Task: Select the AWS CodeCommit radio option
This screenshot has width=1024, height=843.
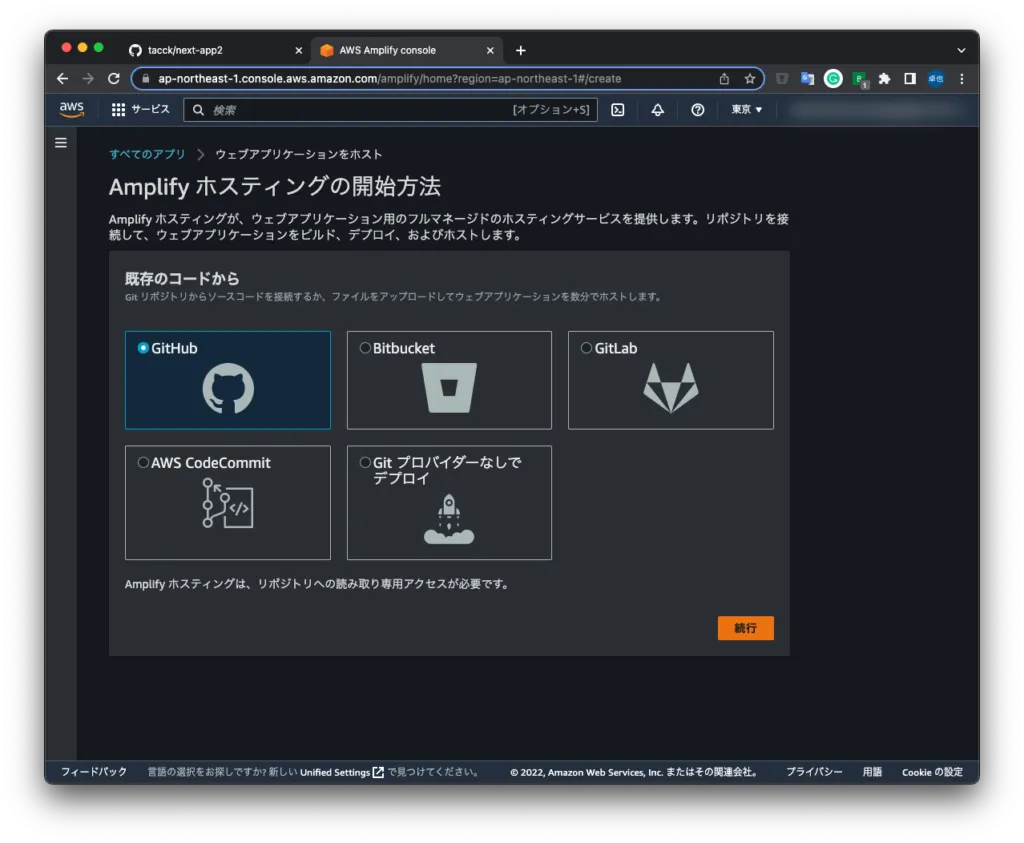Action: tap(143, 463)
